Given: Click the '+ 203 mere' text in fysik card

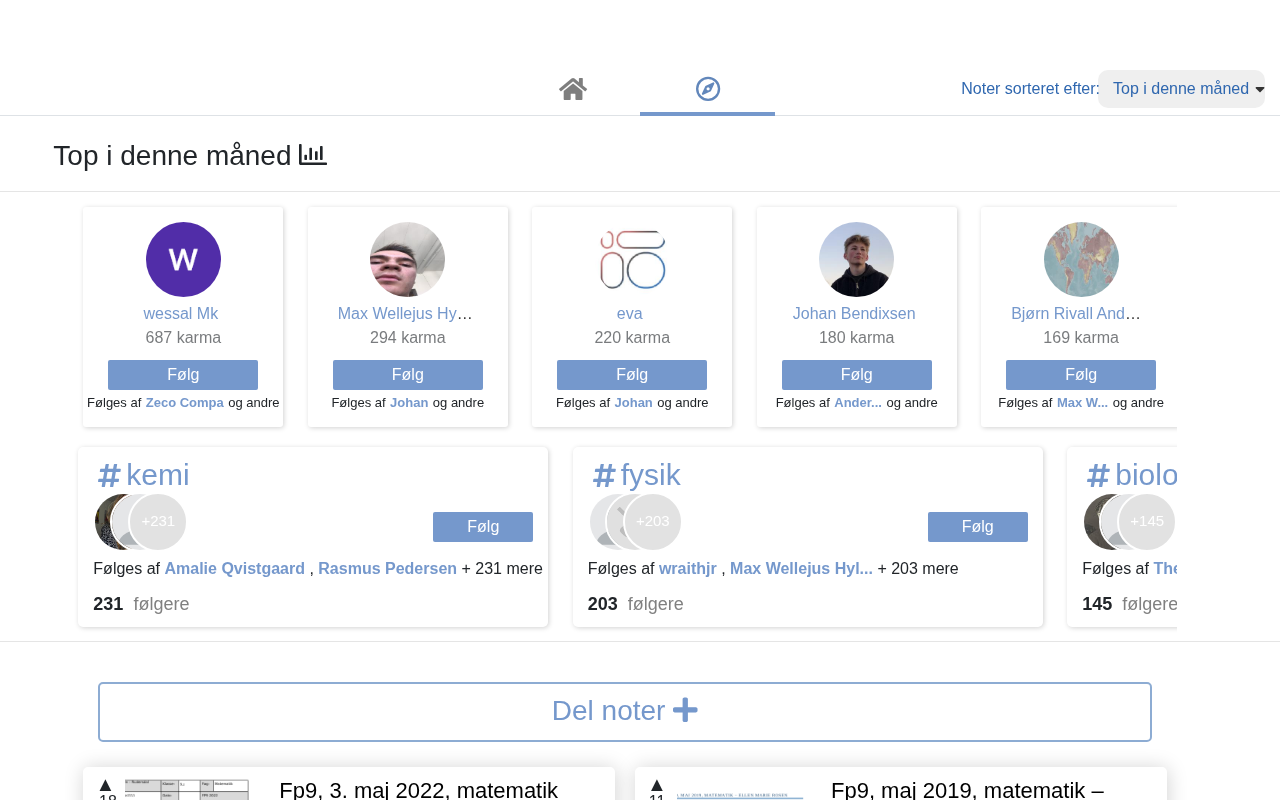Looking at the screenshot, I should [918, 569].
